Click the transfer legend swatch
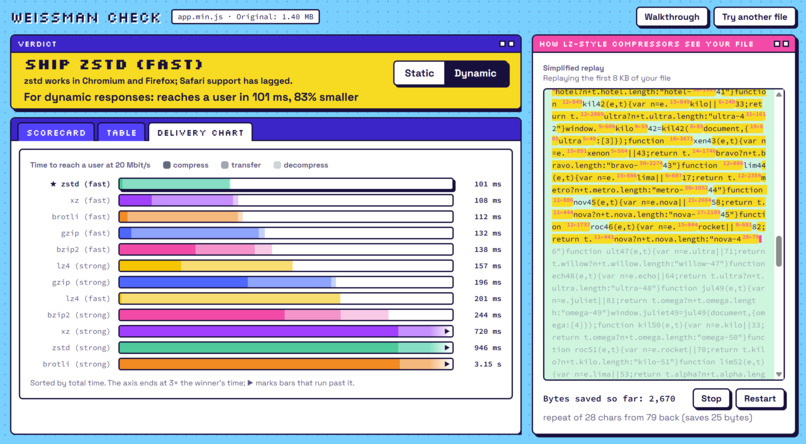 click(x=225, y=165)
